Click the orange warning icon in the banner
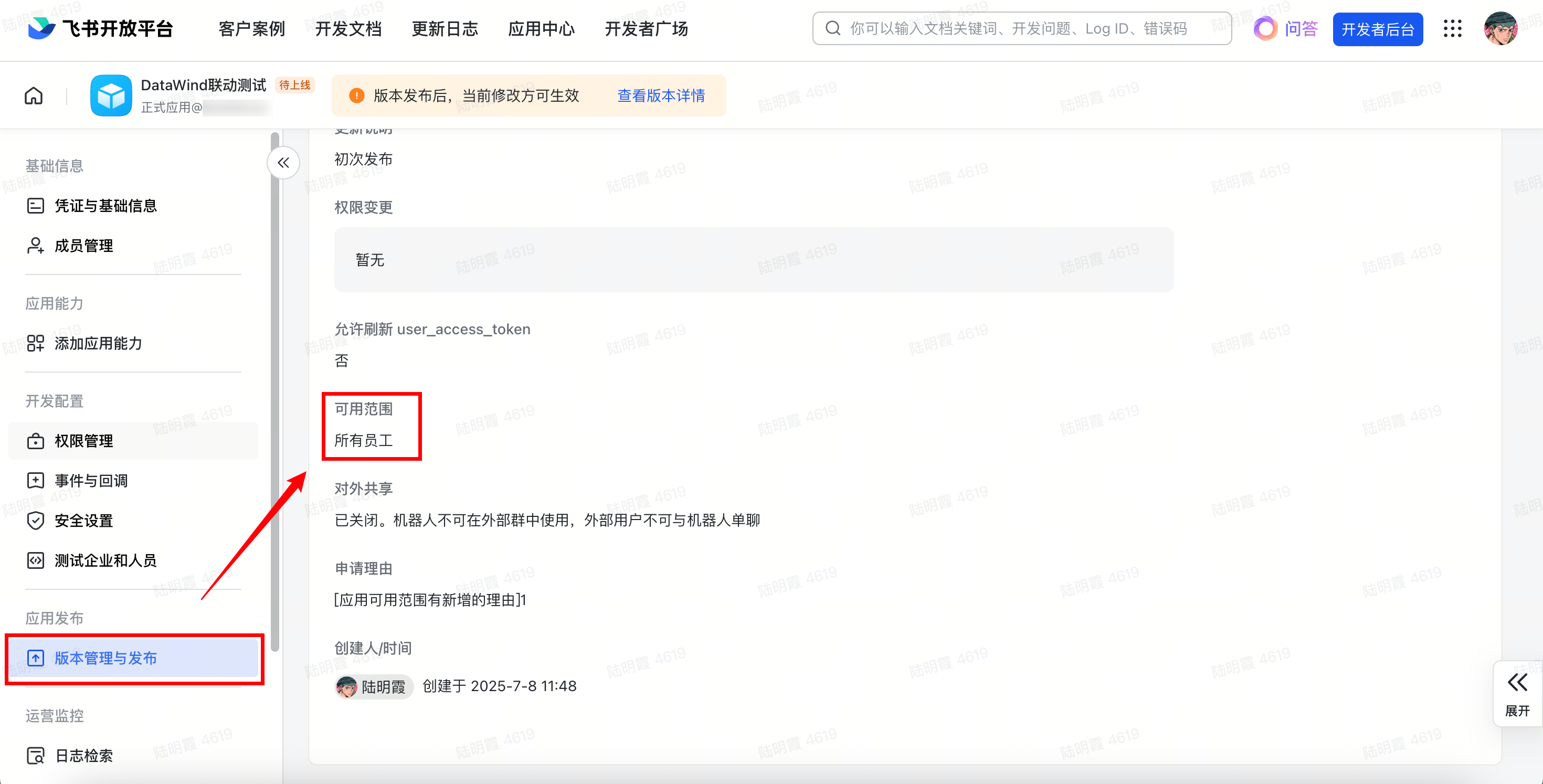The width and height of the screenshot is (1543, 784). click(356, 95)
